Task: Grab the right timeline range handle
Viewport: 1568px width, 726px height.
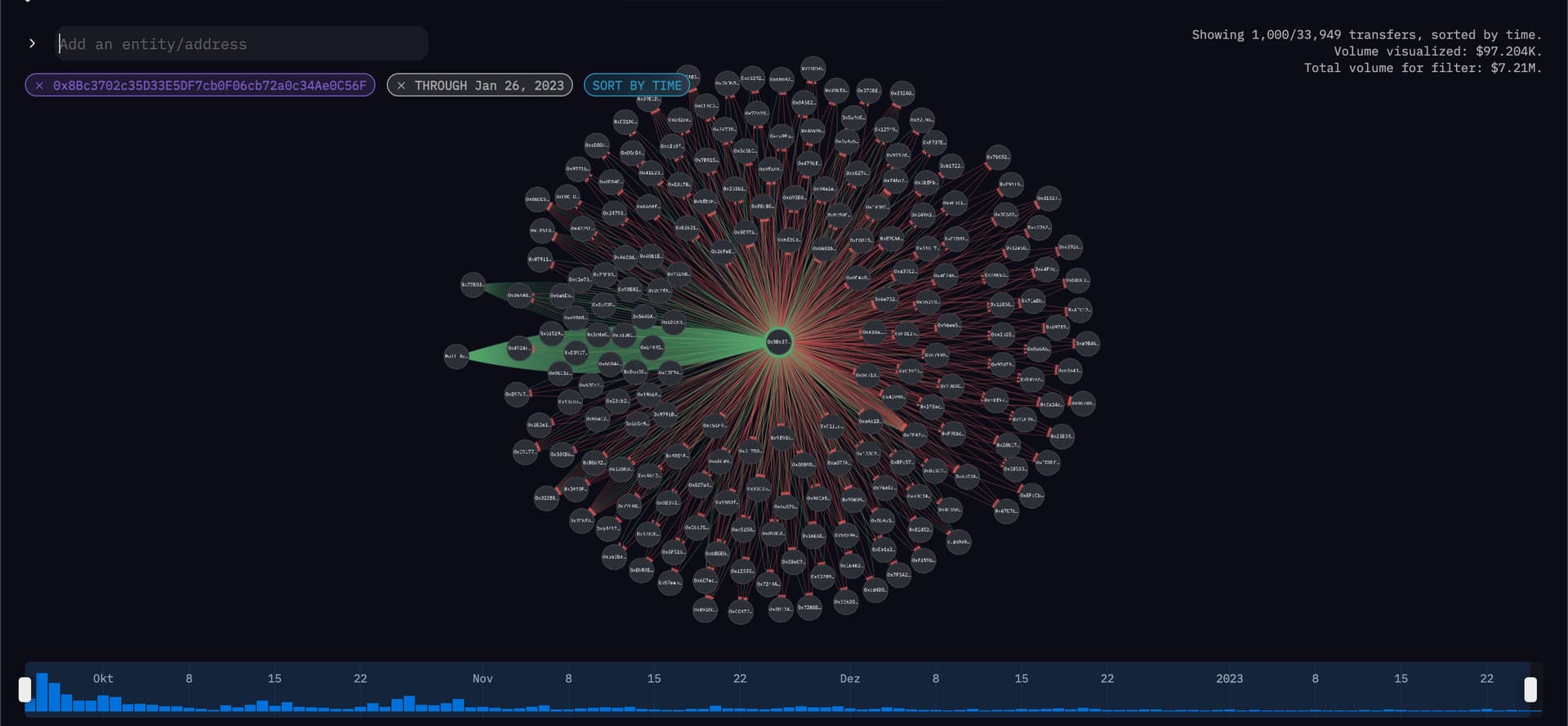Action: 1530,690
